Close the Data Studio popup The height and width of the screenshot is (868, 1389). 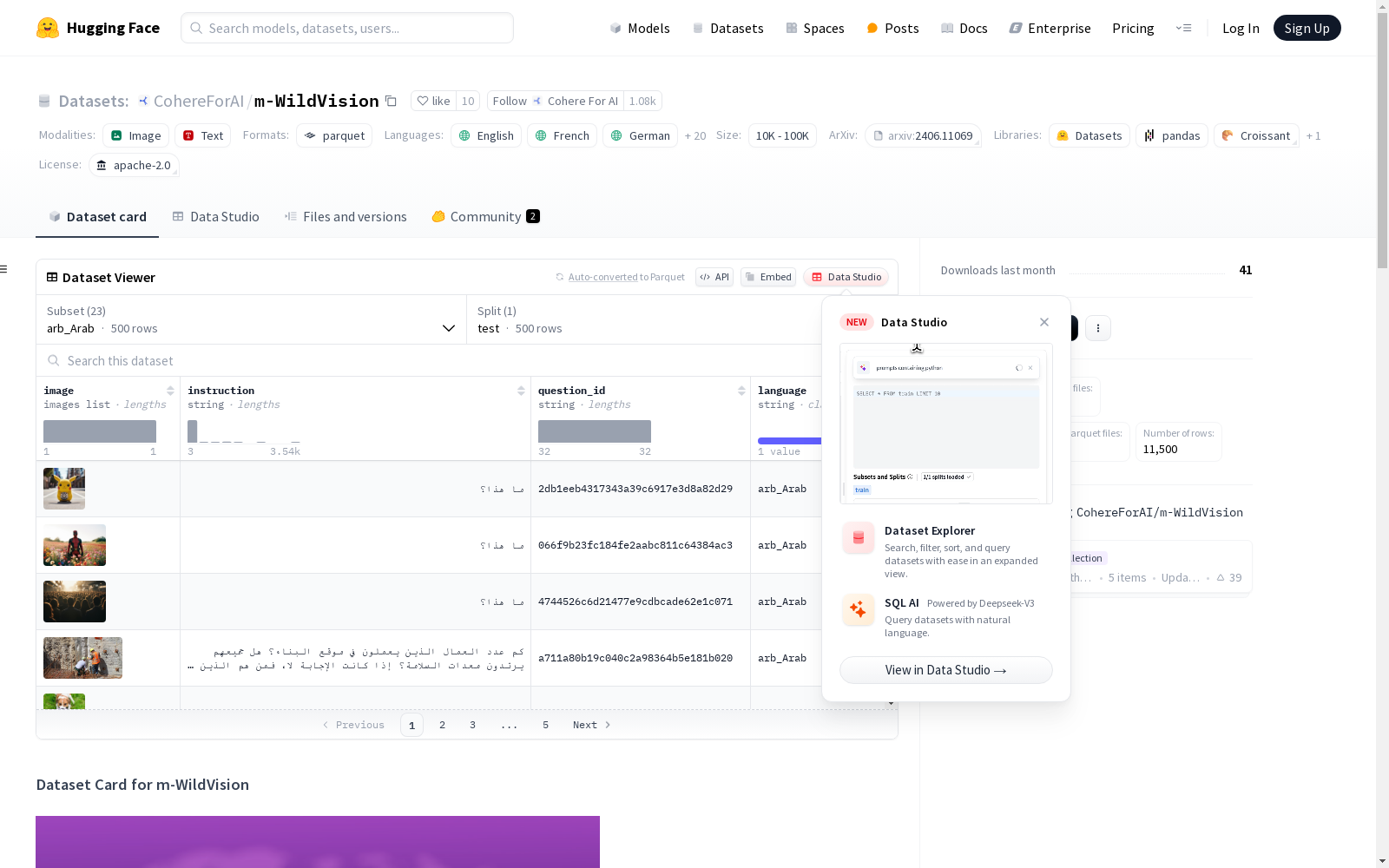tap(1044, 322)
